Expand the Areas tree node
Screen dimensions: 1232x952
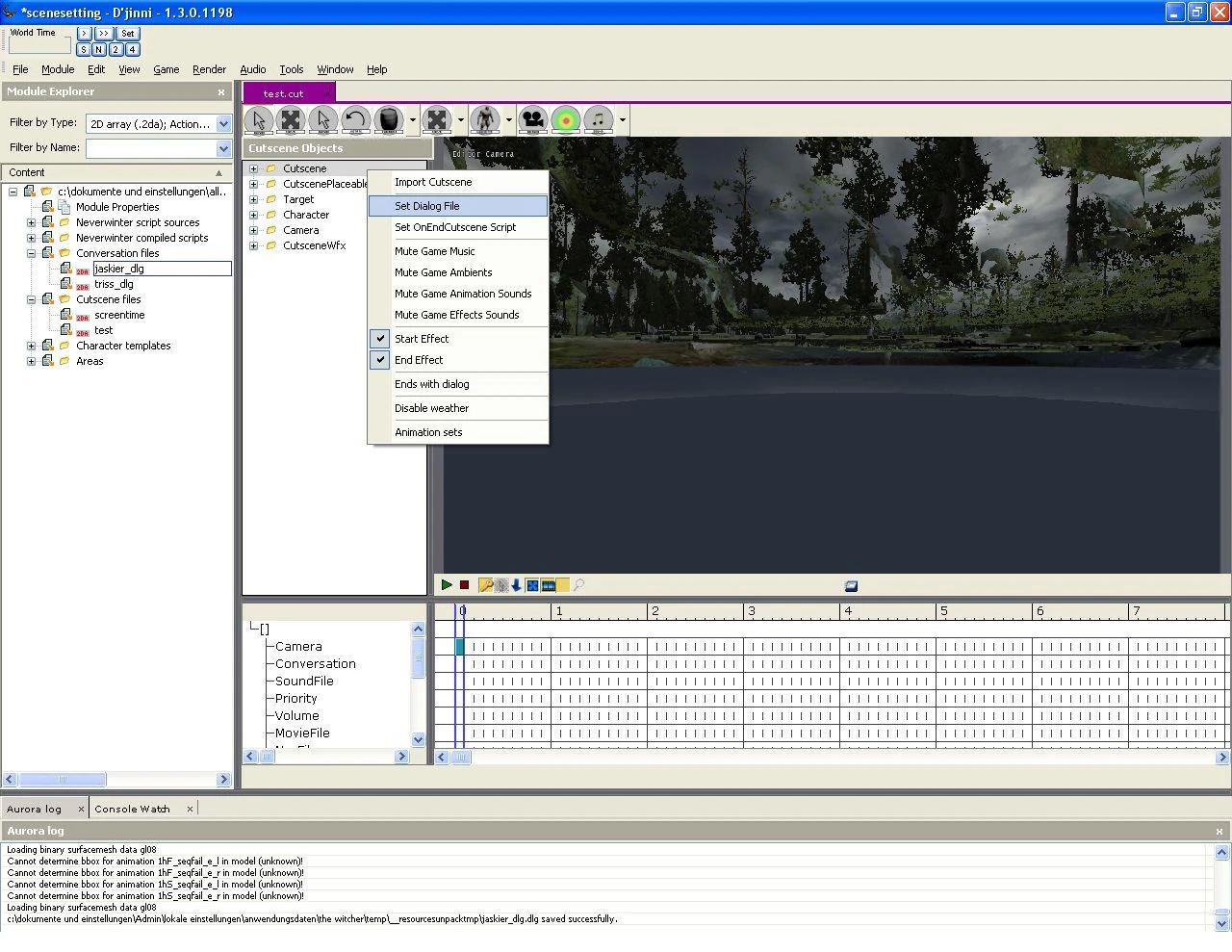coord(31,361)
